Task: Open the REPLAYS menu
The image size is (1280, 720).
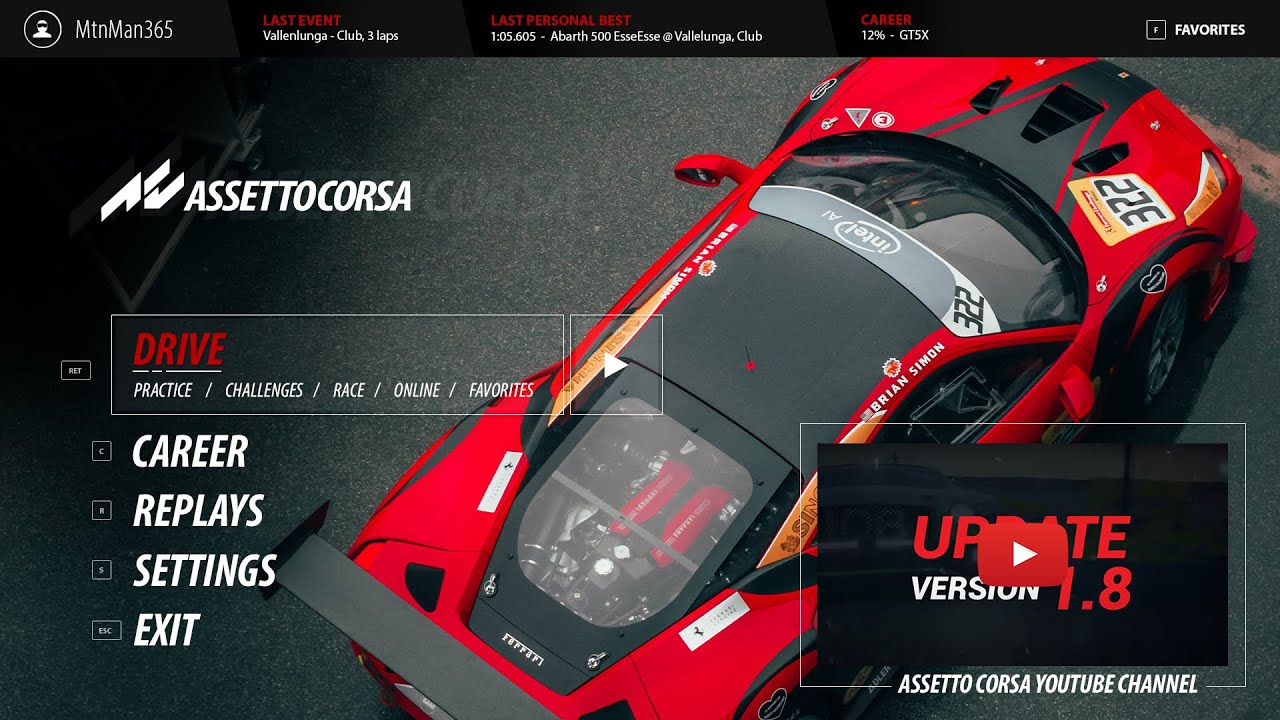Action: [198, 511]
